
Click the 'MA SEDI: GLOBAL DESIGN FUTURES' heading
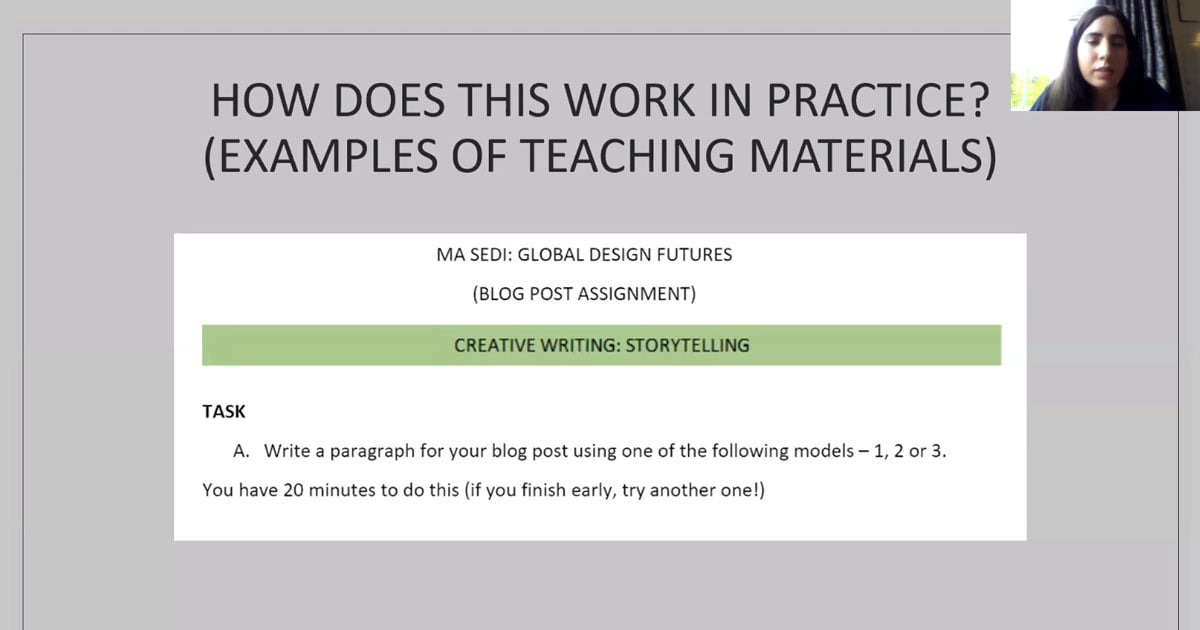click(x=599, y=255)
